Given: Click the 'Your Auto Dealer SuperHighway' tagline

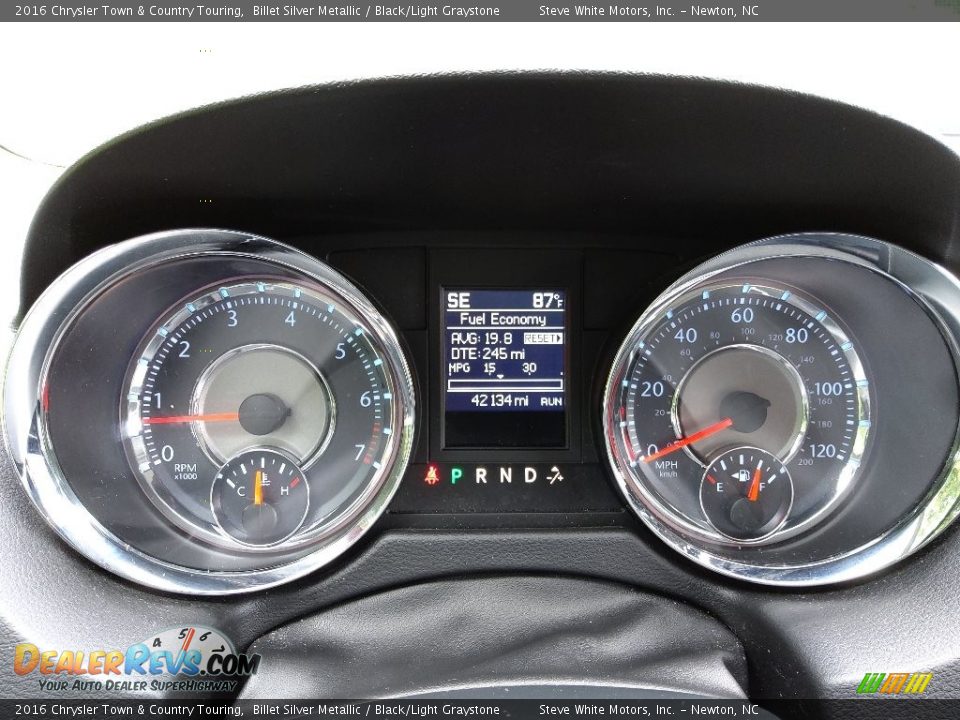Looking at the screenshot, I should (137, 685).
